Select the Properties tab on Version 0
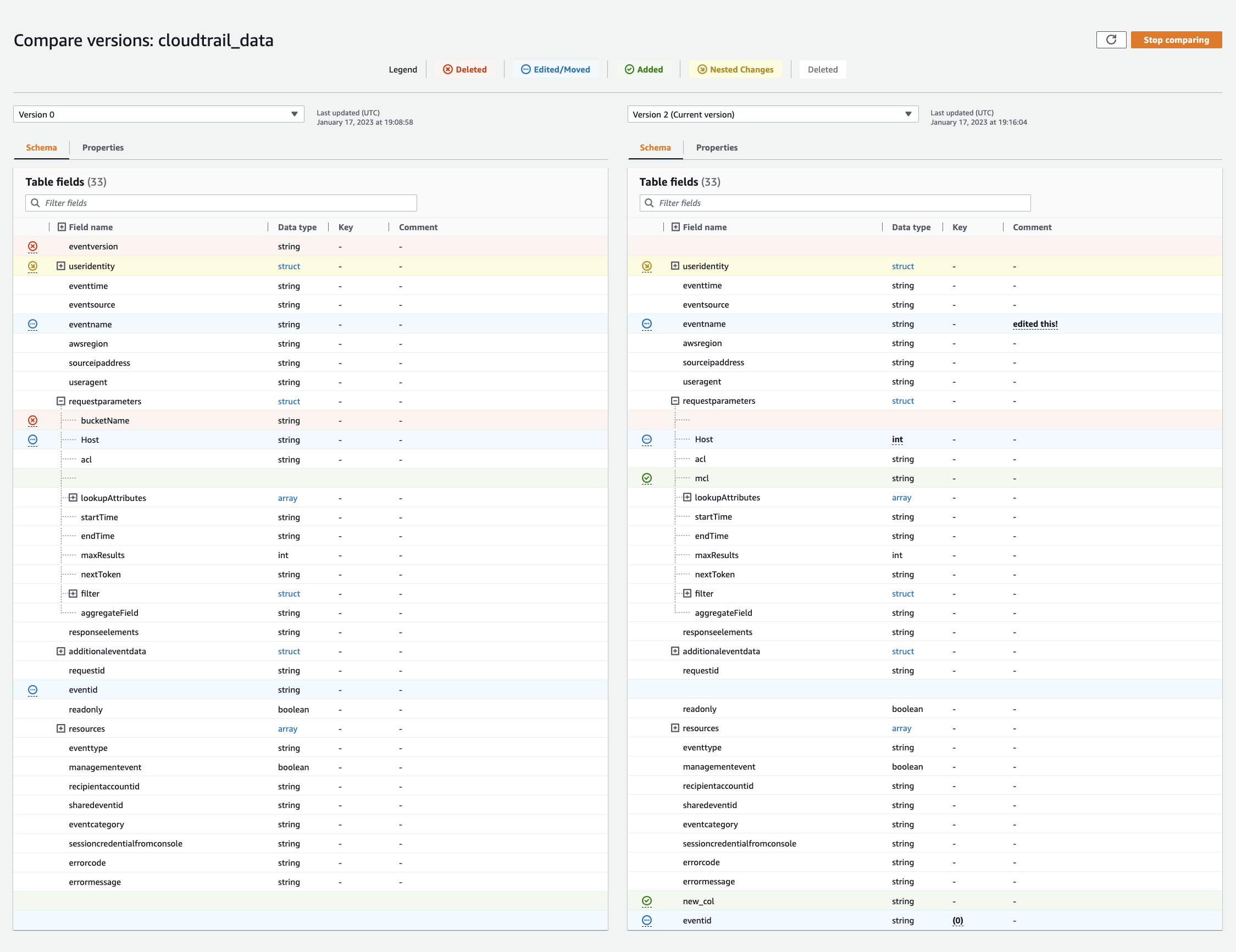This screenshot has width=1236, height=952. 103,147
